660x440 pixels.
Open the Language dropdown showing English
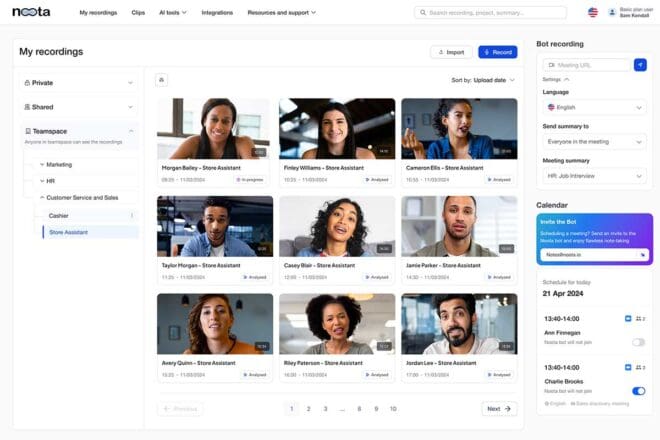(x=595, y=107)
